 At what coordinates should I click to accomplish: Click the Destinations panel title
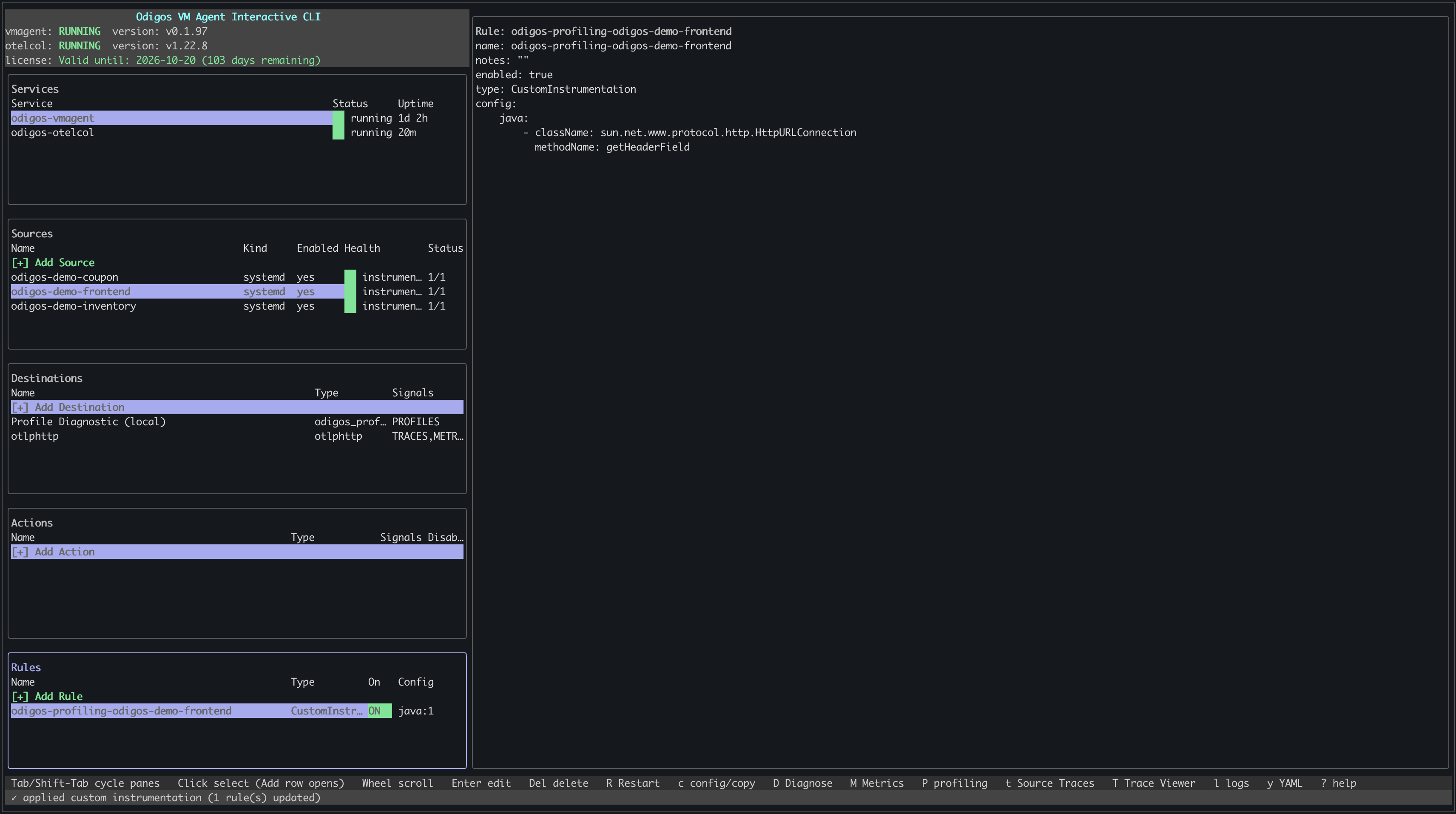coord(46,379)
